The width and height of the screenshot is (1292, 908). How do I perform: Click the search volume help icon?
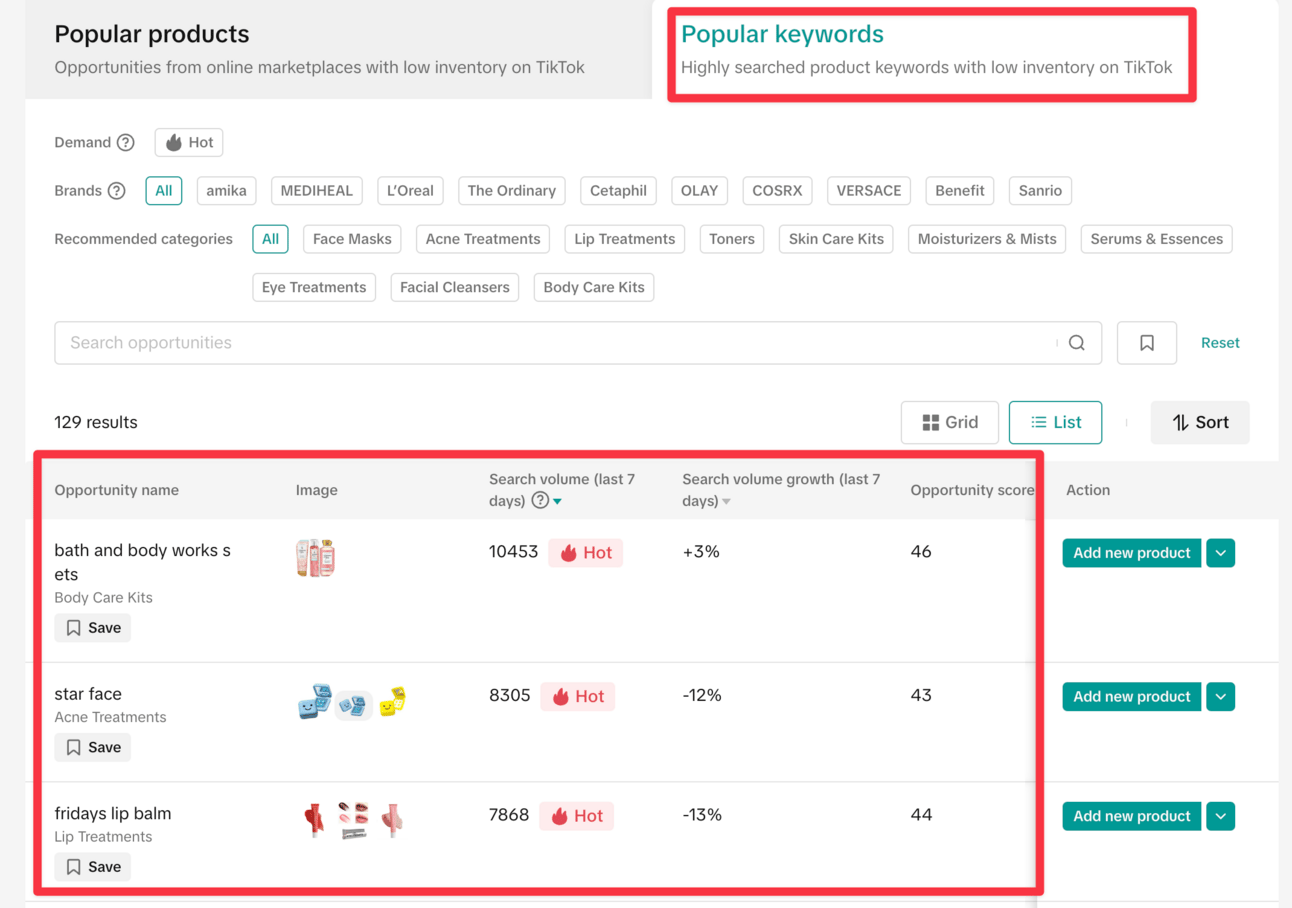(x=540, y=500)
